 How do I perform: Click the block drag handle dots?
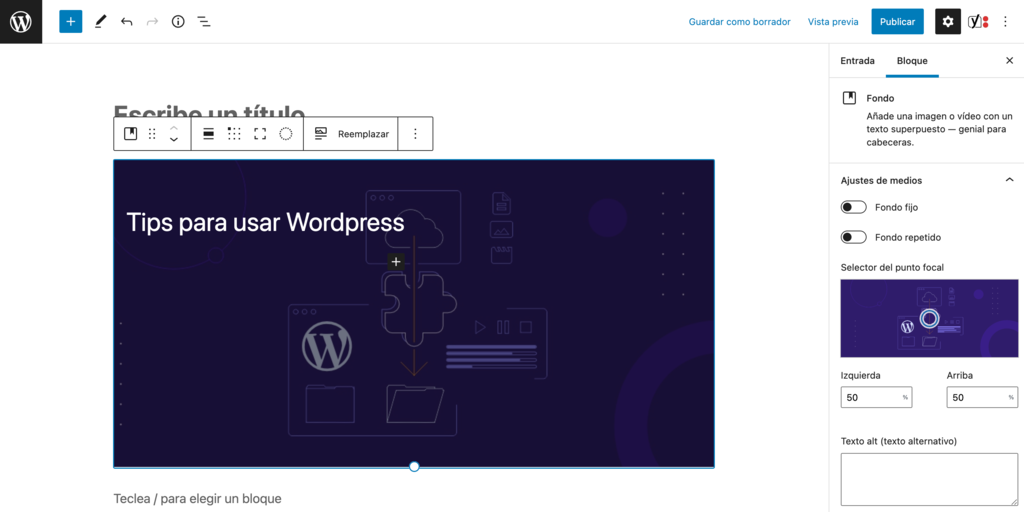pos(152,134)
